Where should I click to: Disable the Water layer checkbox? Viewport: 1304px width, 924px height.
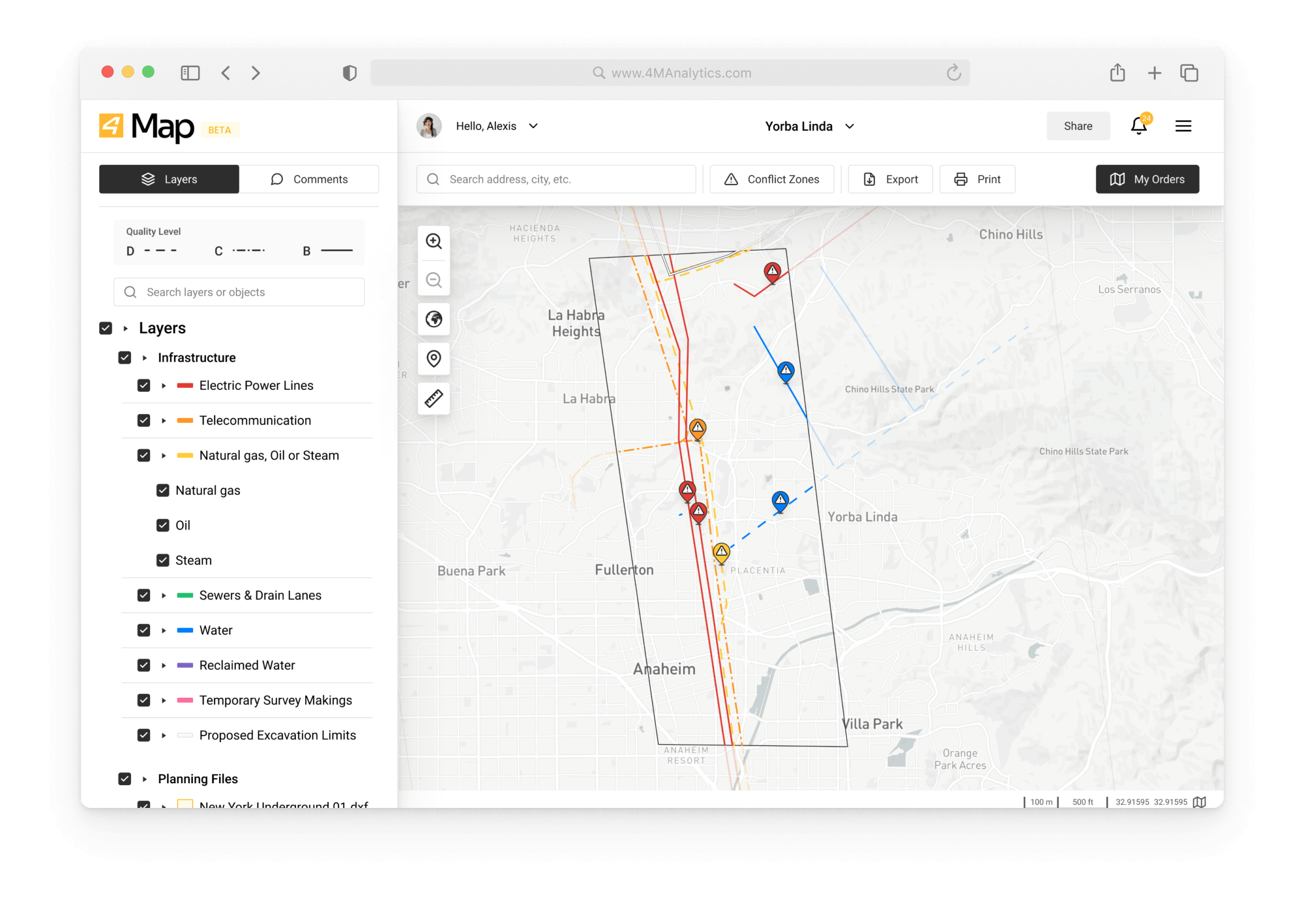click(143, 630)
